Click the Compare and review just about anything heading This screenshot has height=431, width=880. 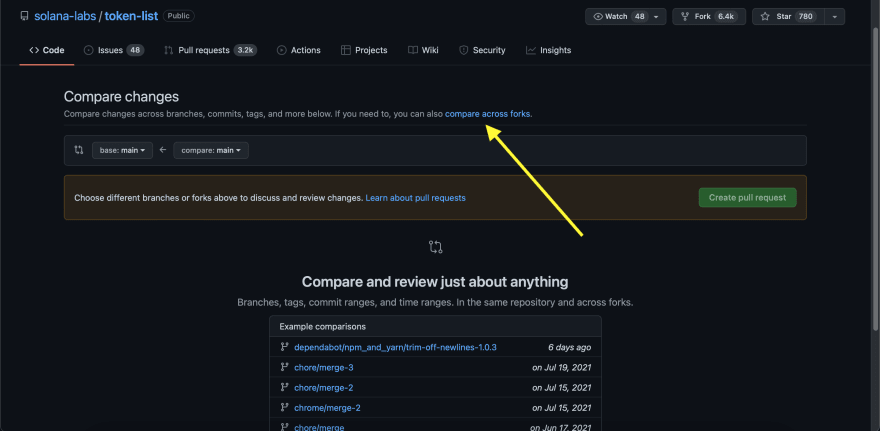(x=435, y=281)
